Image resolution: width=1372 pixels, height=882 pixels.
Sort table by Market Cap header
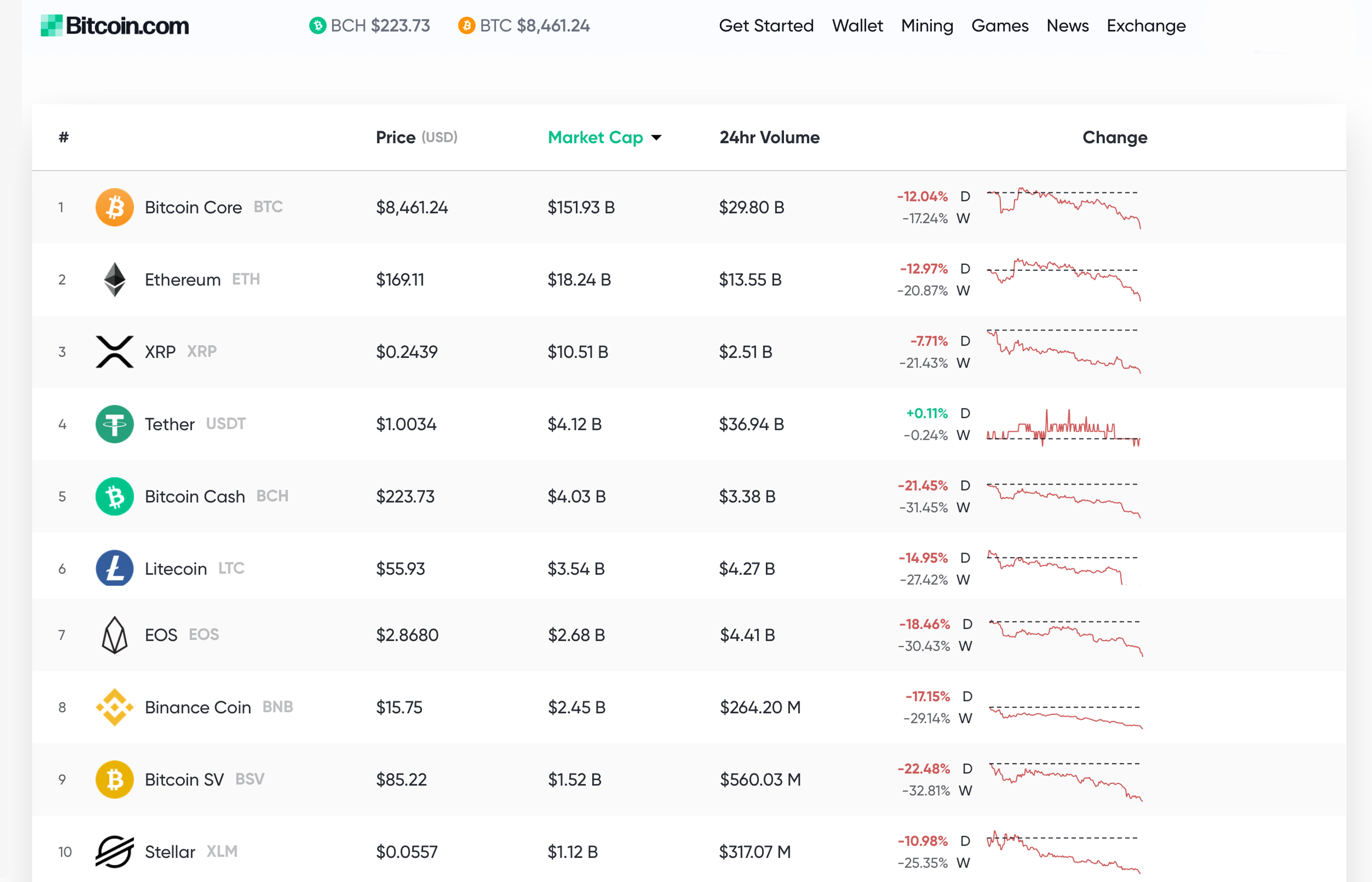[x=595, y=138]
